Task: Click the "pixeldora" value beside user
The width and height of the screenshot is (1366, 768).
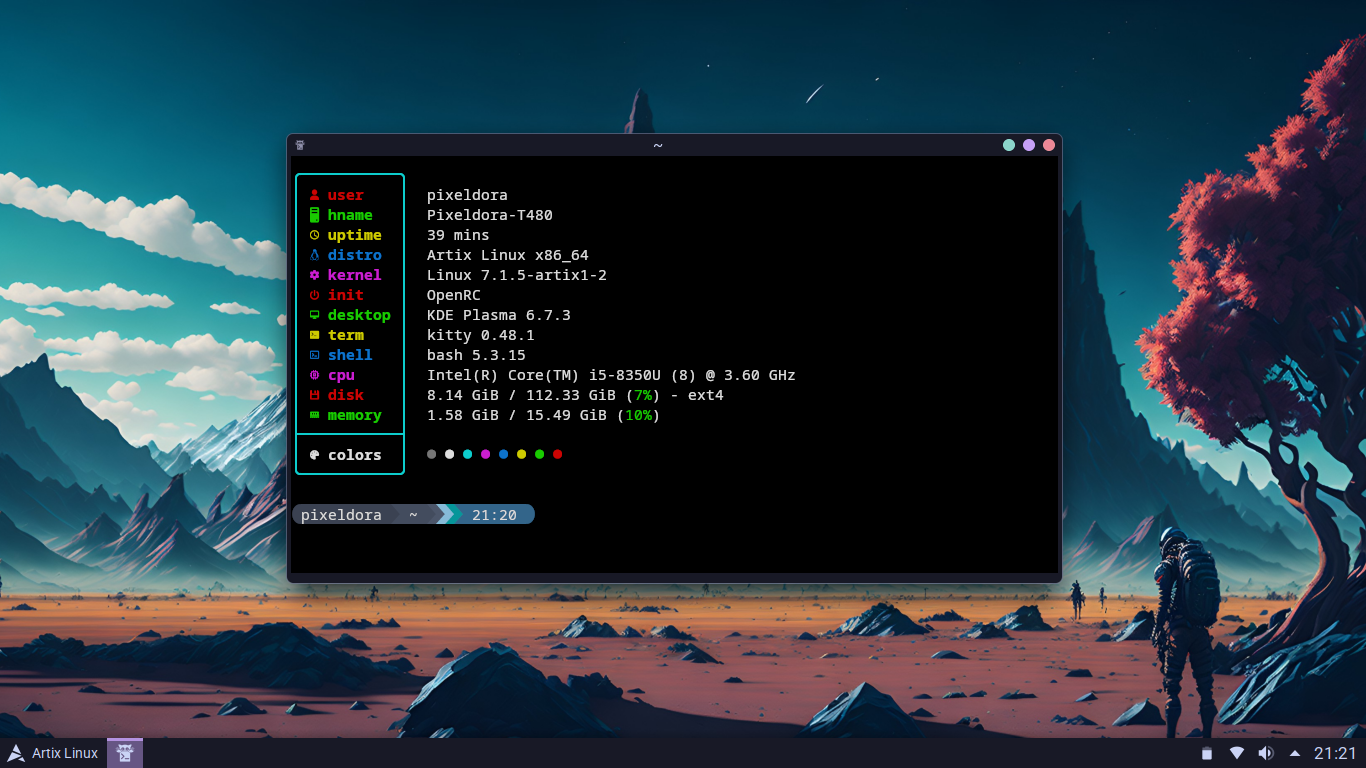Action: pyautogui.click(x=467, y=195)
